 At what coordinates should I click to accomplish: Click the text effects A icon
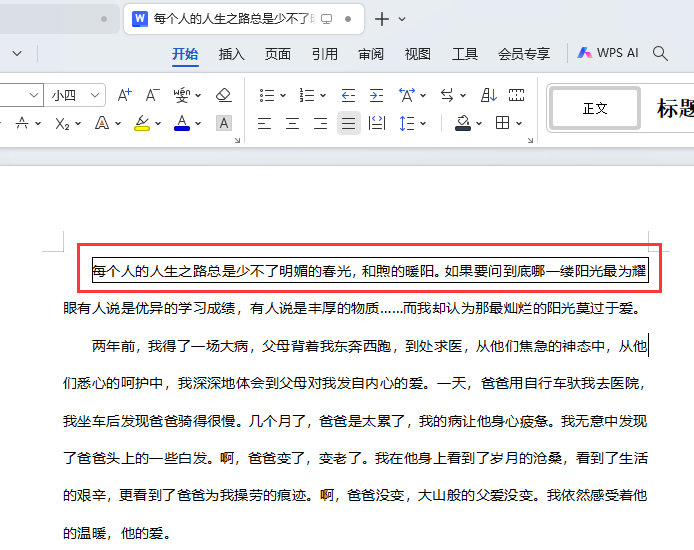click(x=102, y=123)
